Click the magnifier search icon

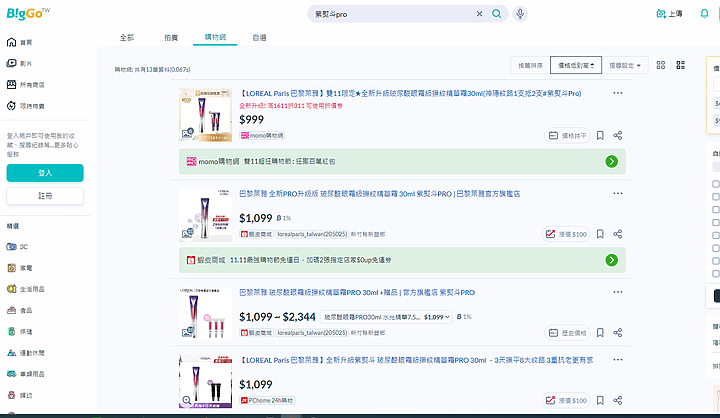[496, 14]
